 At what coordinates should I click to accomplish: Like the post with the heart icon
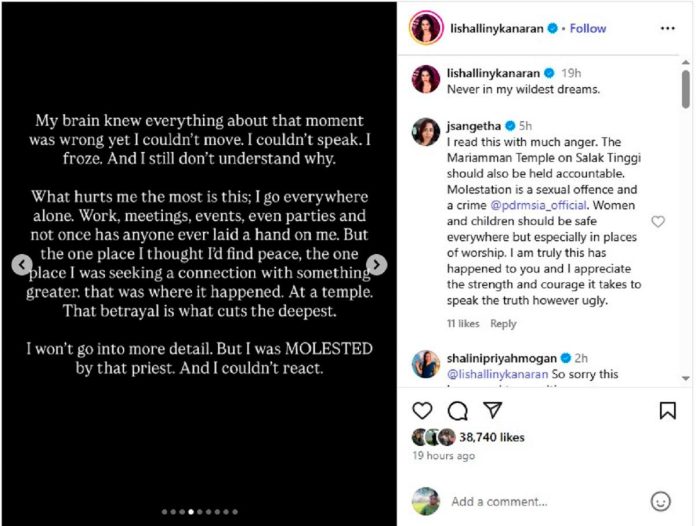tap(423, 410)
